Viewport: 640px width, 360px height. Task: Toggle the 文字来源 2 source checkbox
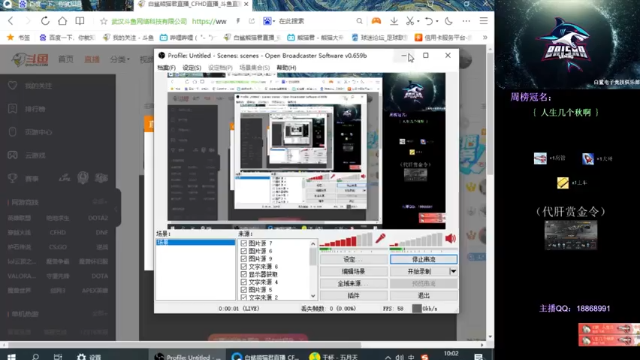(244, 297)
